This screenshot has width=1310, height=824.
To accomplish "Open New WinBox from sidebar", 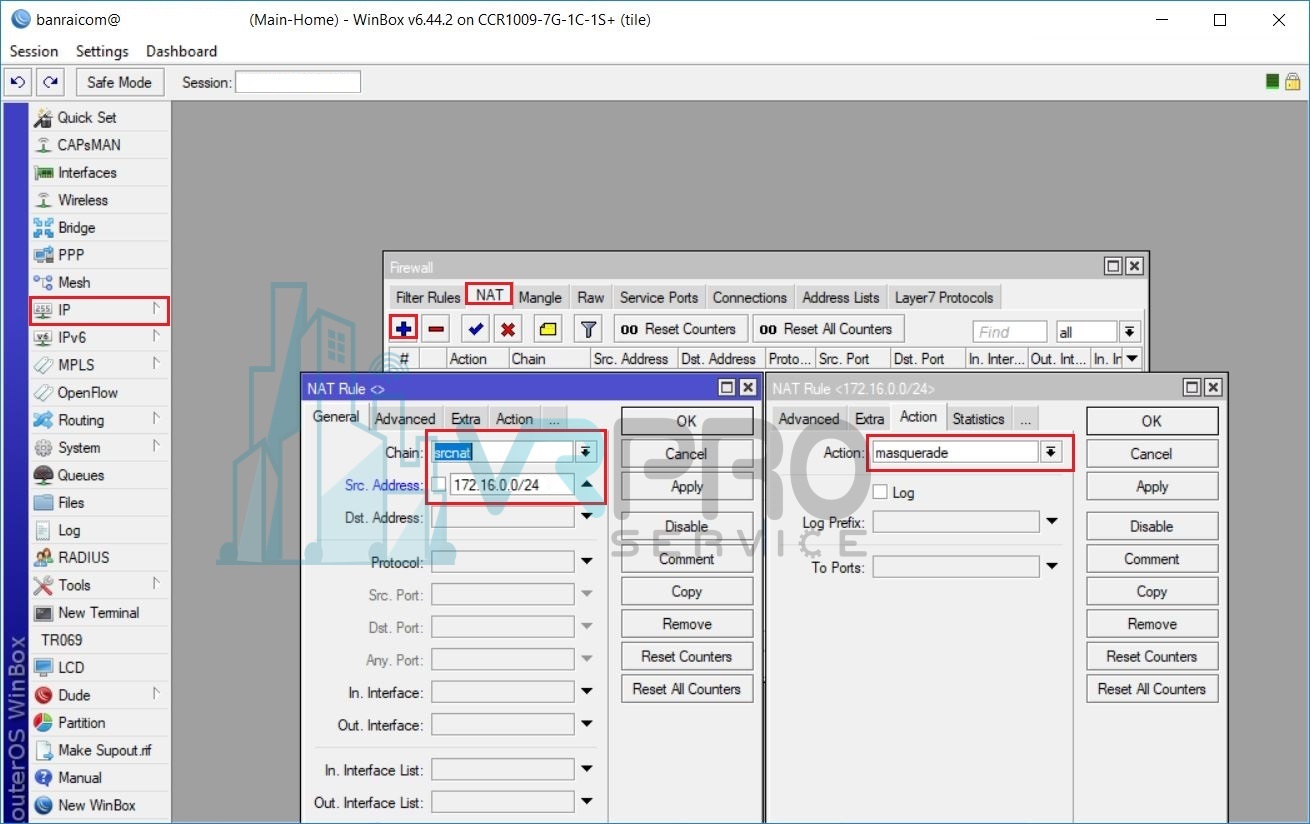I will point(97,805).
